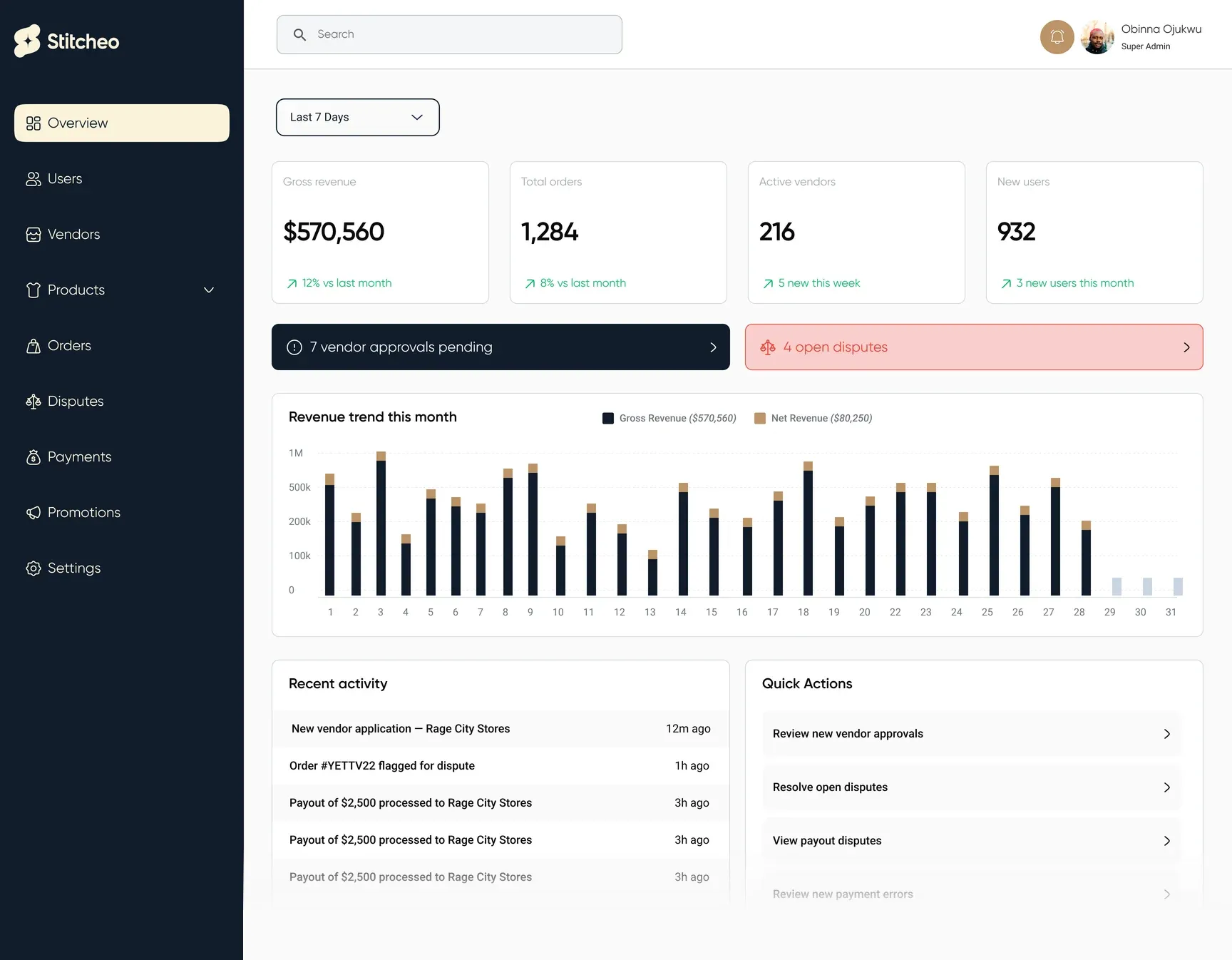Click the alert icon in vendor approvals banner
The width and height of the screenshot is (1232, 960).
[294, 347]
